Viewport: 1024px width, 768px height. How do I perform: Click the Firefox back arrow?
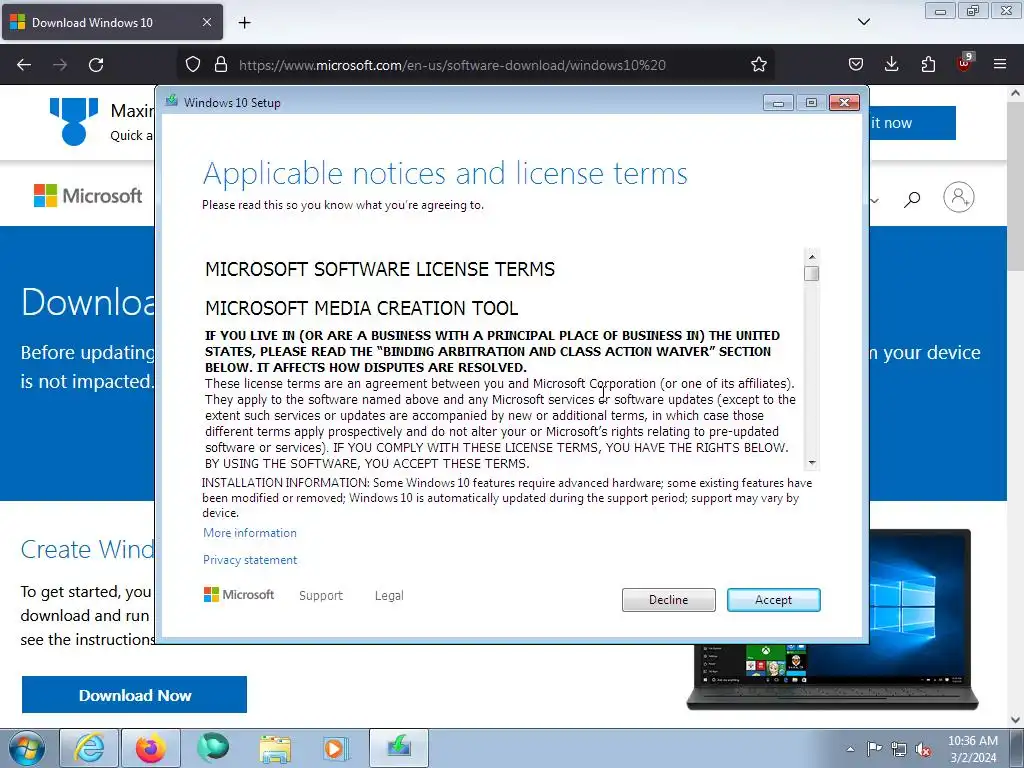pyautogui.click(x=24, y=65)
